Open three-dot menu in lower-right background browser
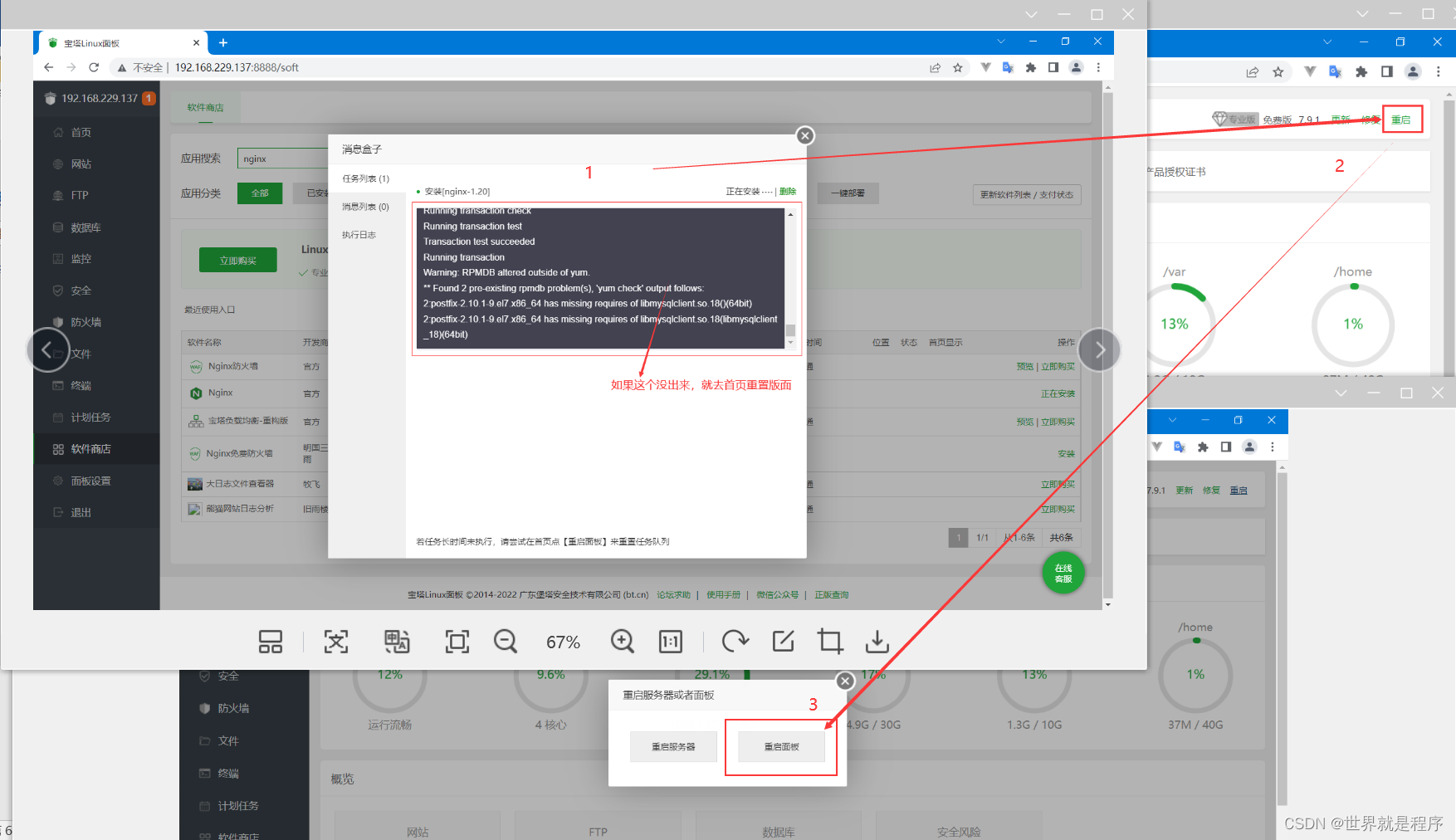 point(1272,447)
